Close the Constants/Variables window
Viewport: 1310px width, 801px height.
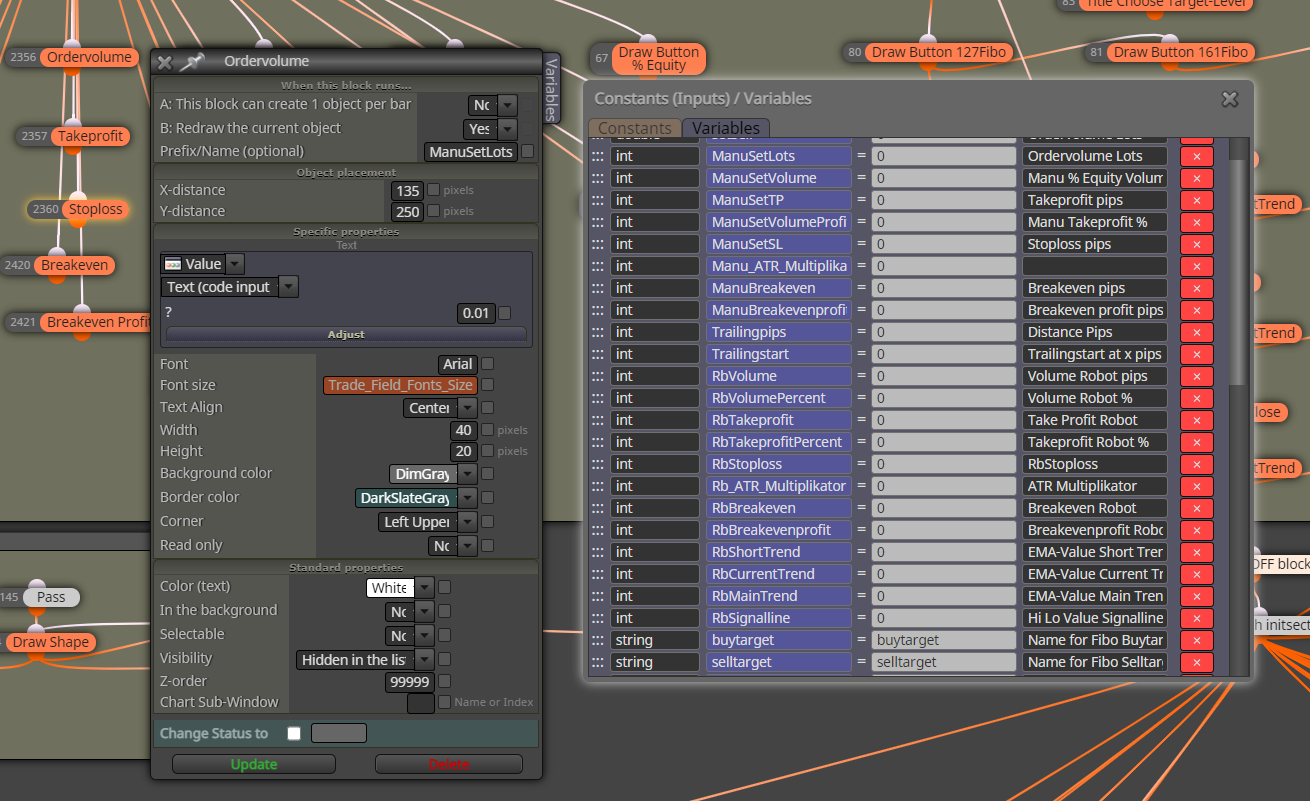click(x=1230, y=99)
